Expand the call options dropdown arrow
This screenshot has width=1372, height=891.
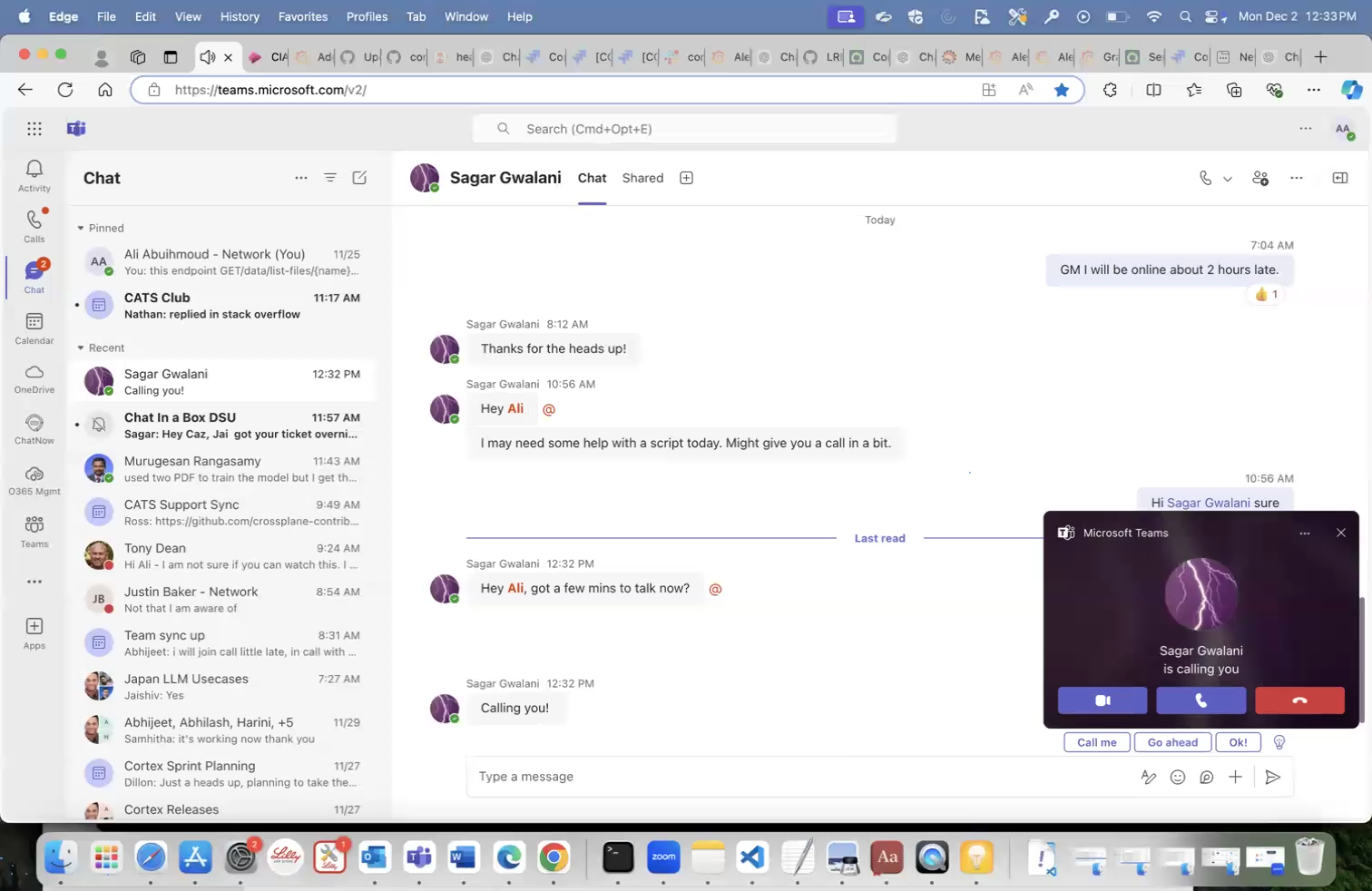(x=1228, y=179)
